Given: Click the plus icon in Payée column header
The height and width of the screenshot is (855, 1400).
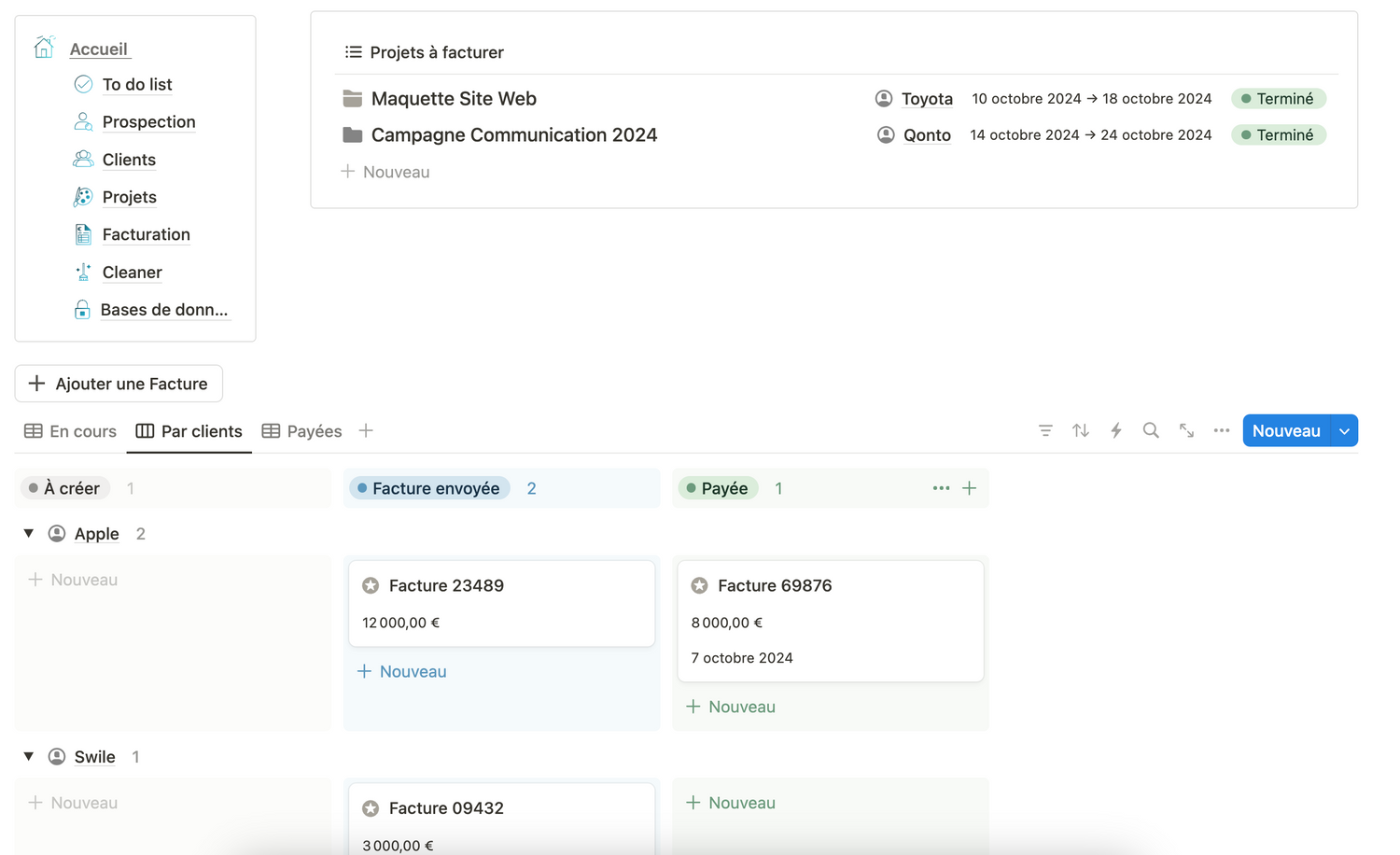Looking at the screenshot, I should point(970,488).
